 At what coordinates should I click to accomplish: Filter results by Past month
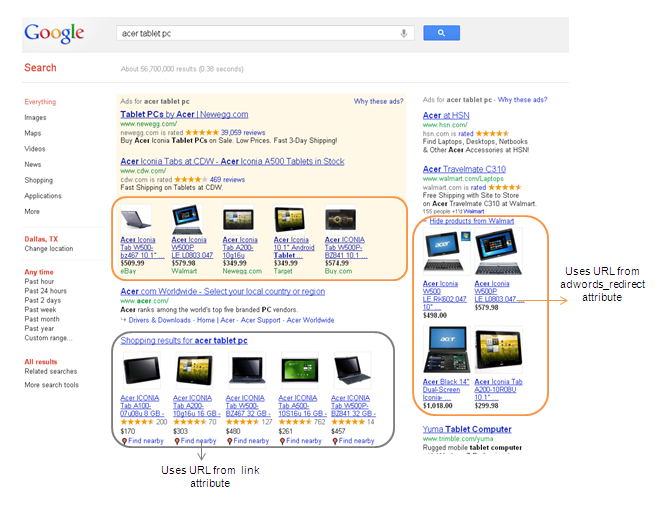pyautogui.click(x=42, y=319)
